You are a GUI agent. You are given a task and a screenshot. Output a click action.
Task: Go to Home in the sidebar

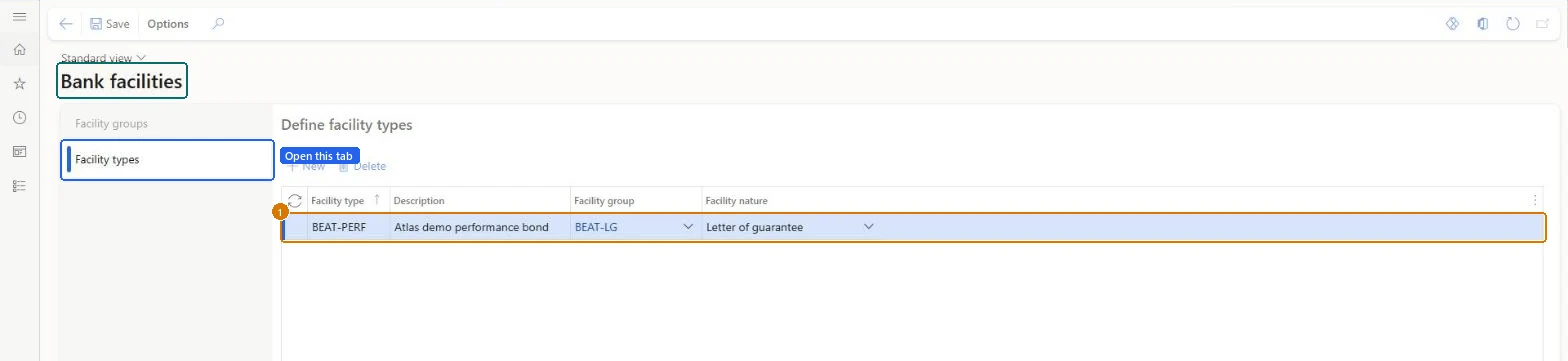click(x=19, y=49)
